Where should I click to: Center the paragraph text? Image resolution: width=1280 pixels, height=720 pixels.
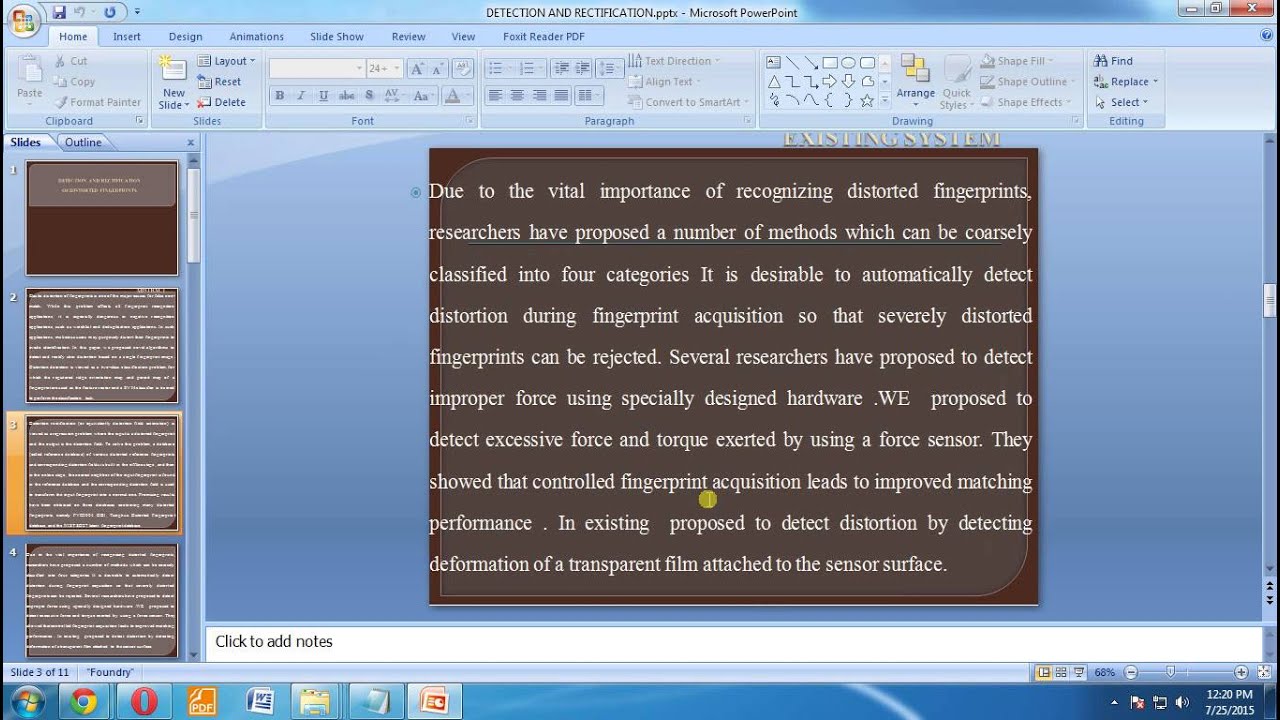click(517, 96)
